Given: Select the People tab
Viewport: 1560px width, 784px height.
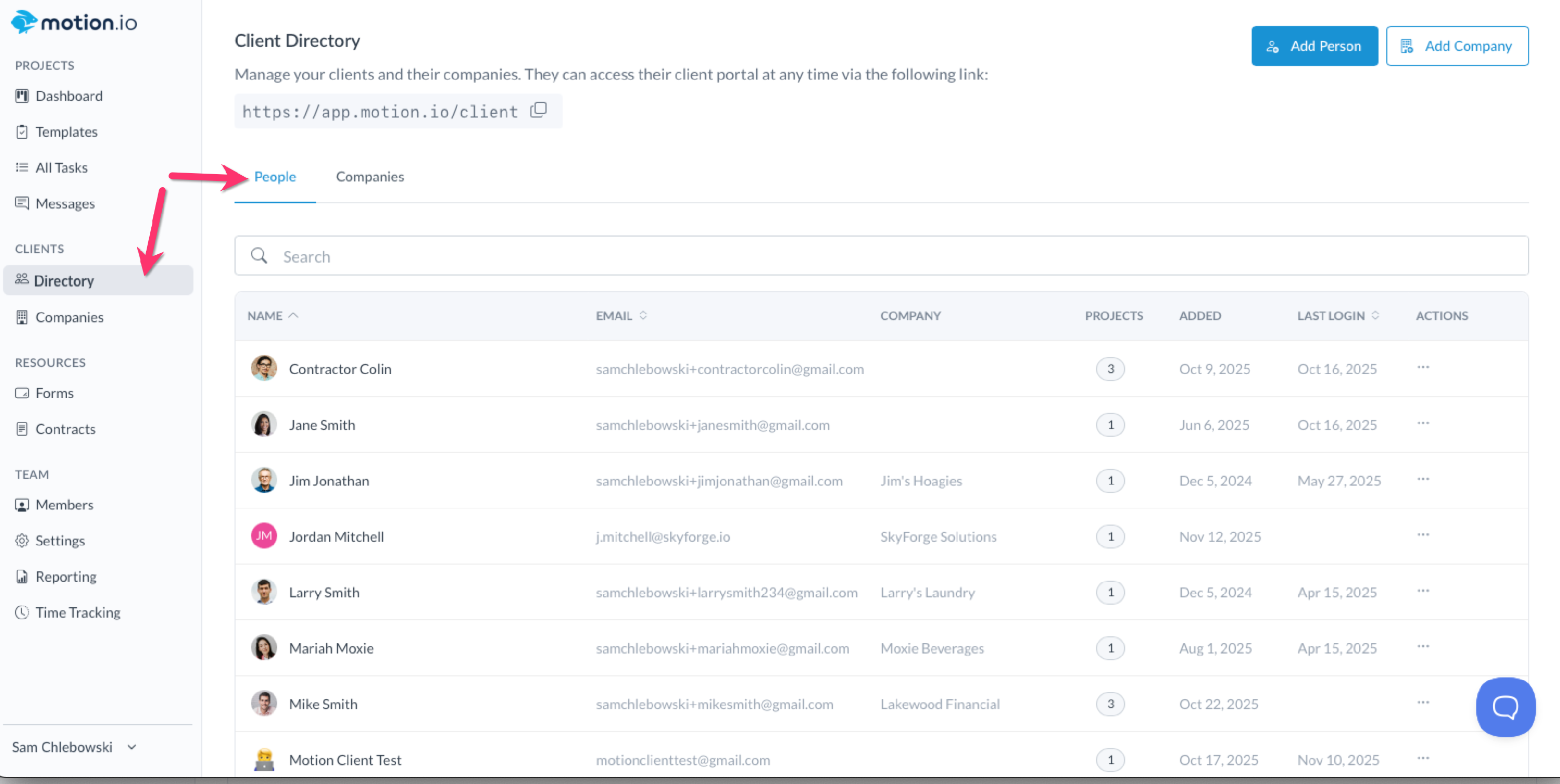Looking at the screenshot, I should pos(275,176).
